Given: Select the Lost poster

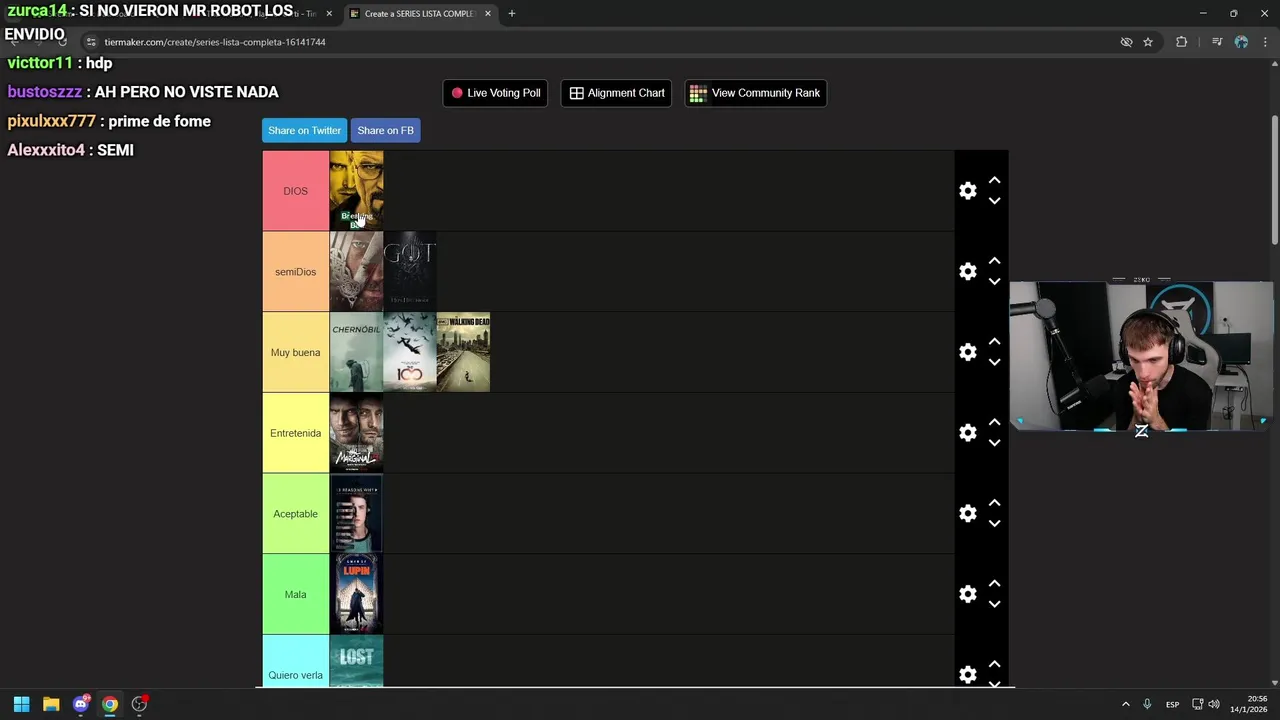Looking at the screenshot, I should click(356, 661).
